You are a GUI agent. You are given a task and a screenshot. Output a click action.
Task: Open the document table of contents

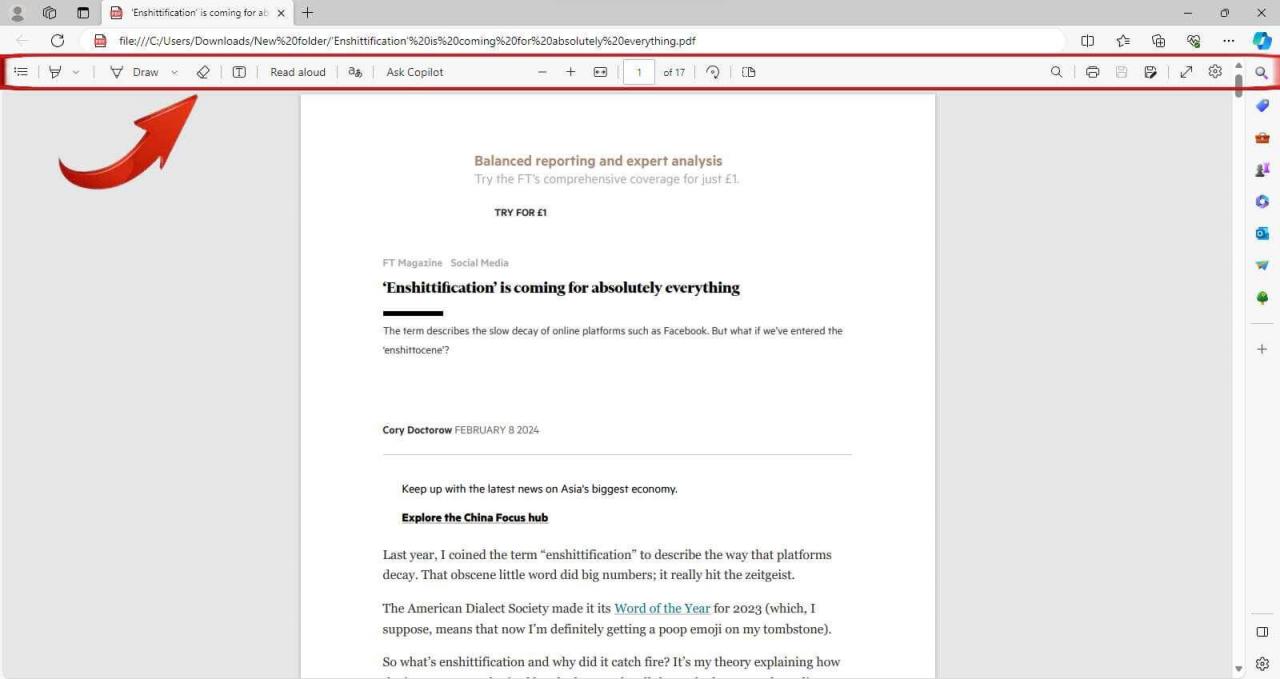pyautogui.click(x=21, y=71)
